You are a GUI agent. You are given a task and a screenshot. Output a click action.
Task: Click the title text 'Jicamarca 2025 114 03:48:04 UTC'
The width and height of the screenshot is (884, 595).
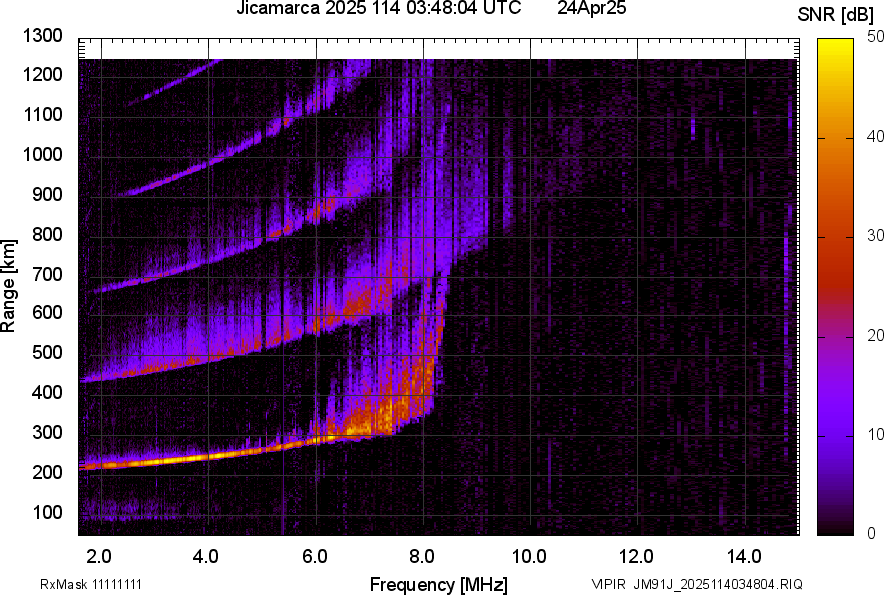[378, 8]
